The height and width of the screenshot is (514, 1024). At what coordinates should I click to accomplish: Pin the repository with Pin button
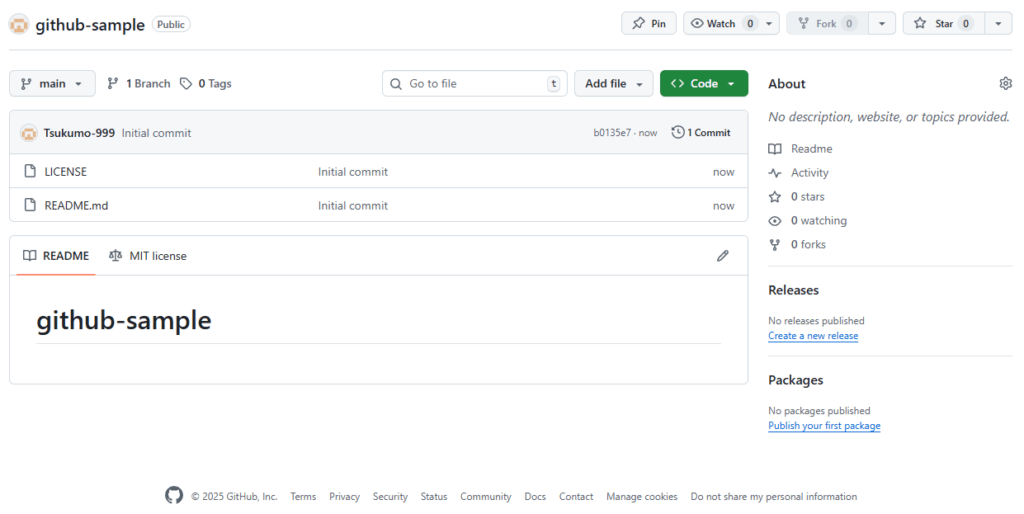pos(648,24)
